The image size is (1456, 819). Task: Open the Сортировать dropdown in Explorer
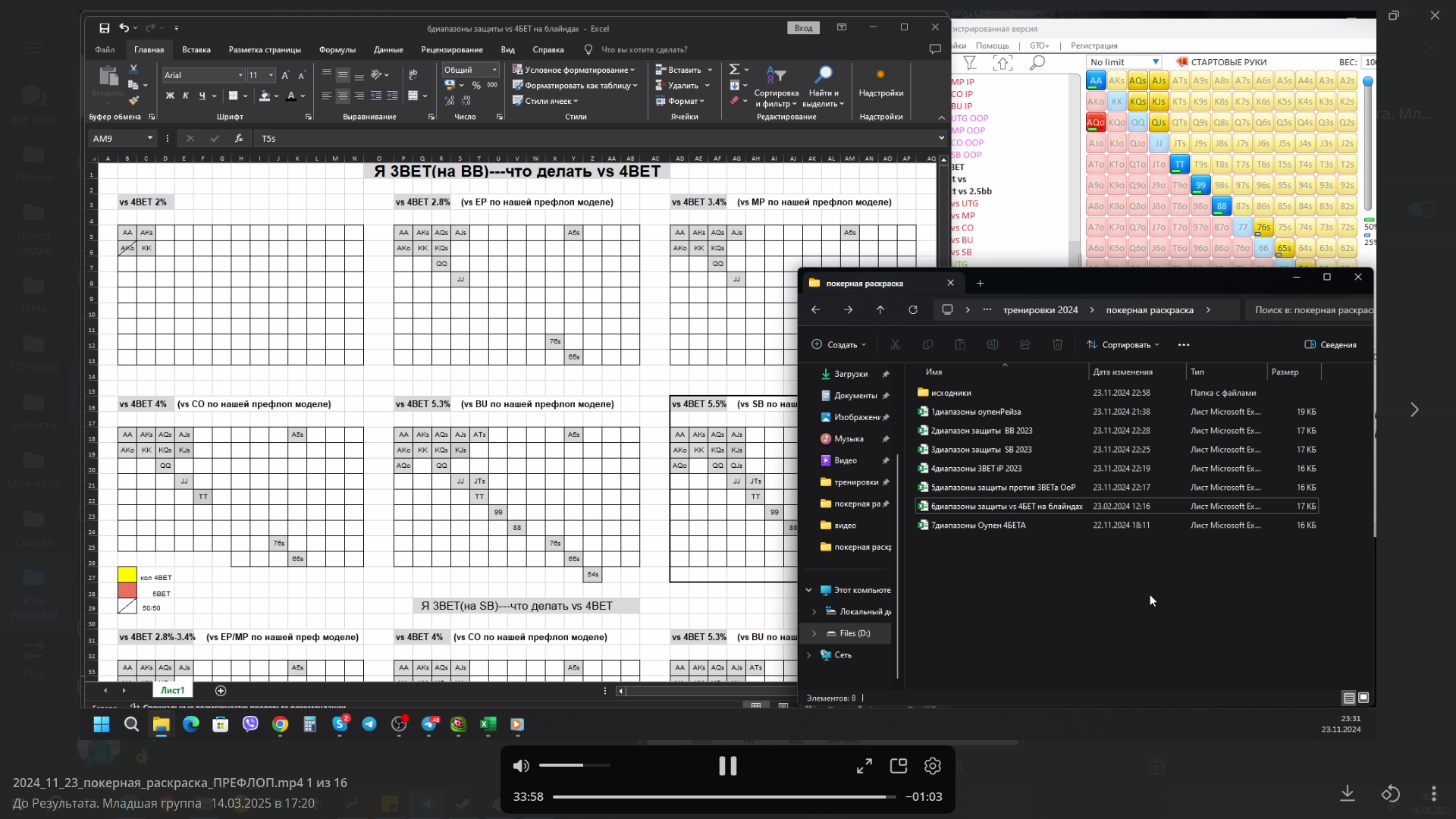coord(1123,344)
